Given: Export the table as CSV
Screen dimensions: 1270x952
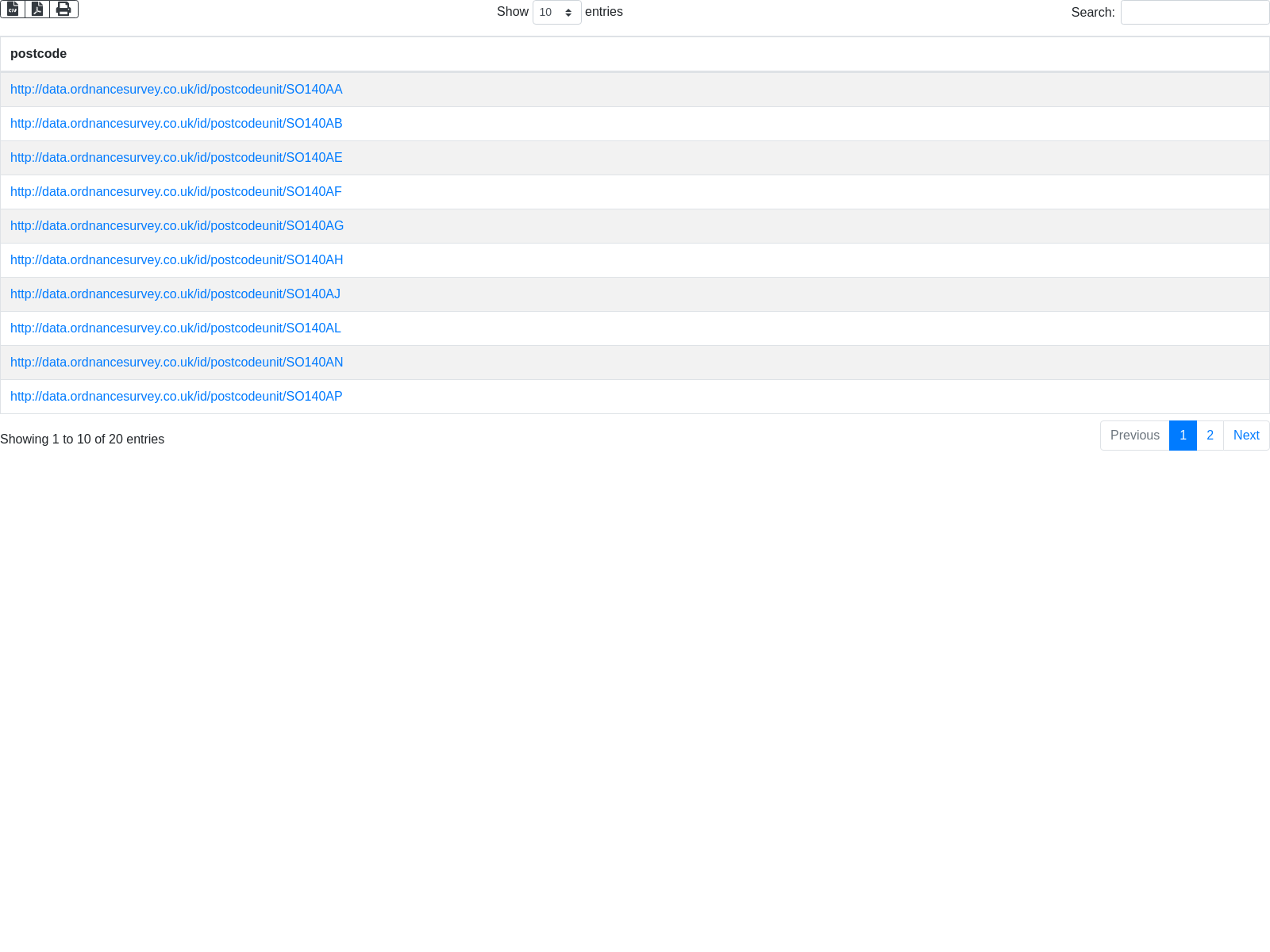Looking at the screenshot, I should pos(13,9).
